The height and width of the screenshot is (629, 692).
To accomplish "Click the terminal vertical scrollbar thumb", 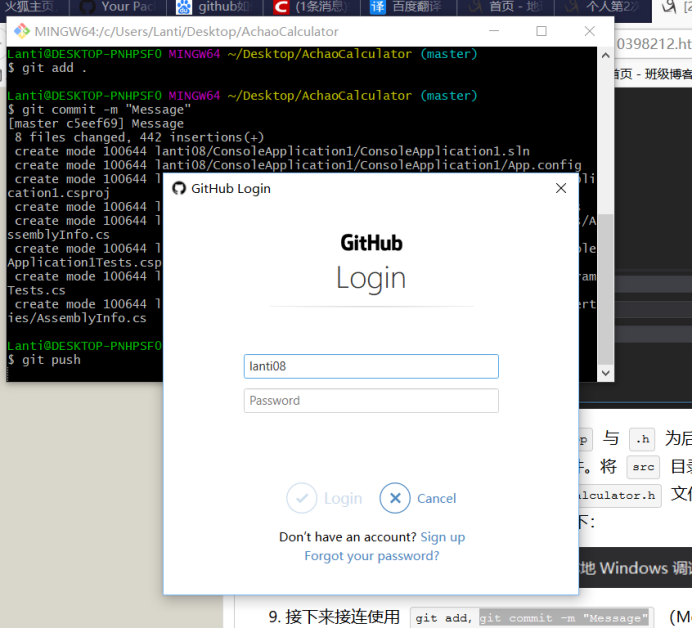I will [x=606, y=289].
